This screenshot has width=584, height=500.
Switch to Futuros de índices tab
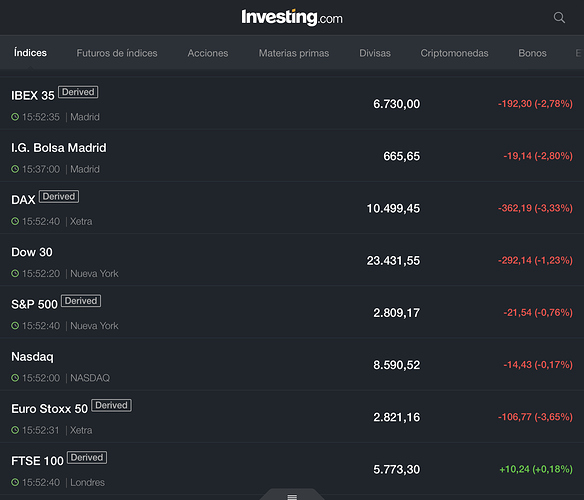coord(117,53)
